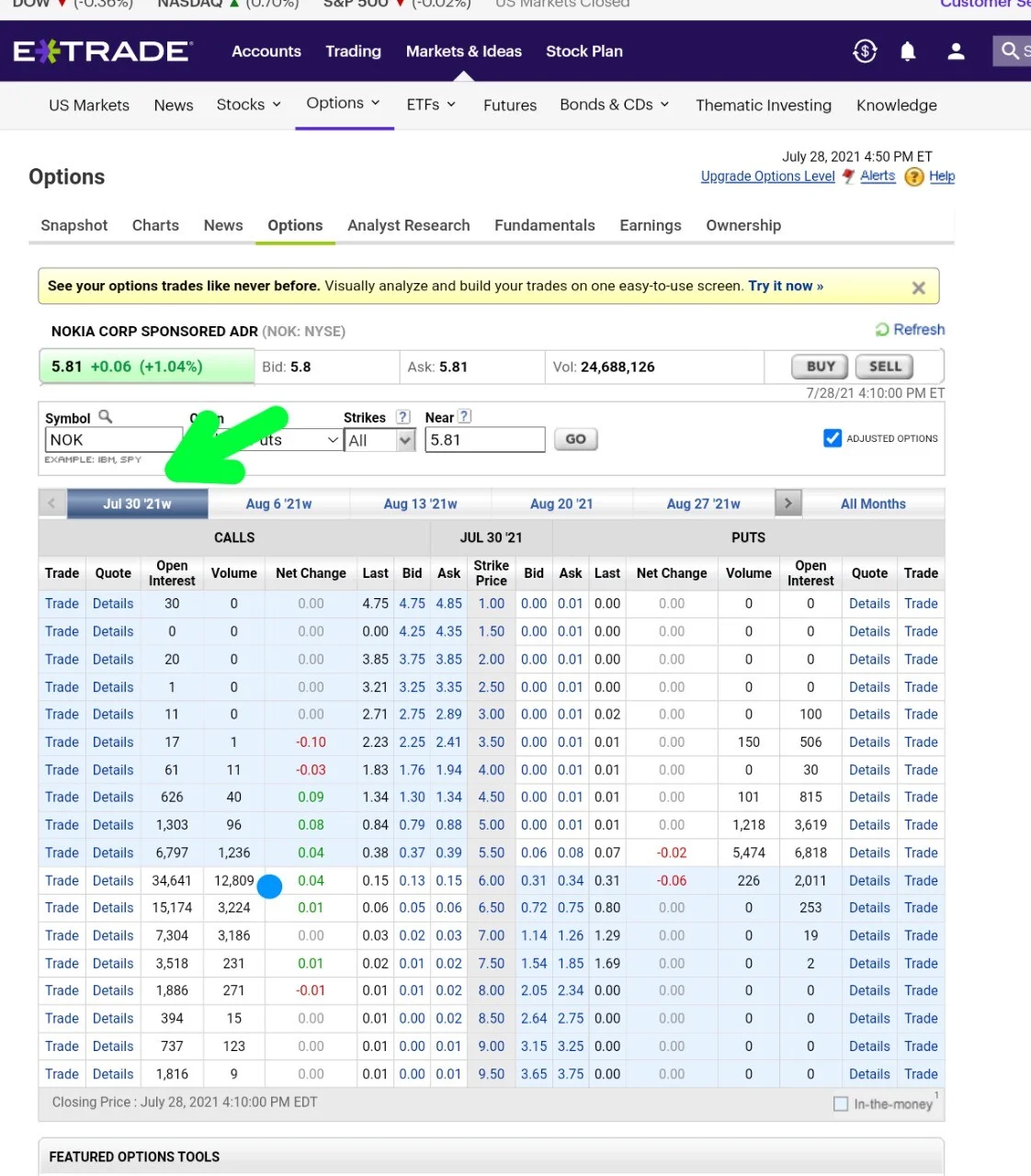Open the notifications bell
The width and height of the screenshot is (1031, 1176).
point(908,51)
